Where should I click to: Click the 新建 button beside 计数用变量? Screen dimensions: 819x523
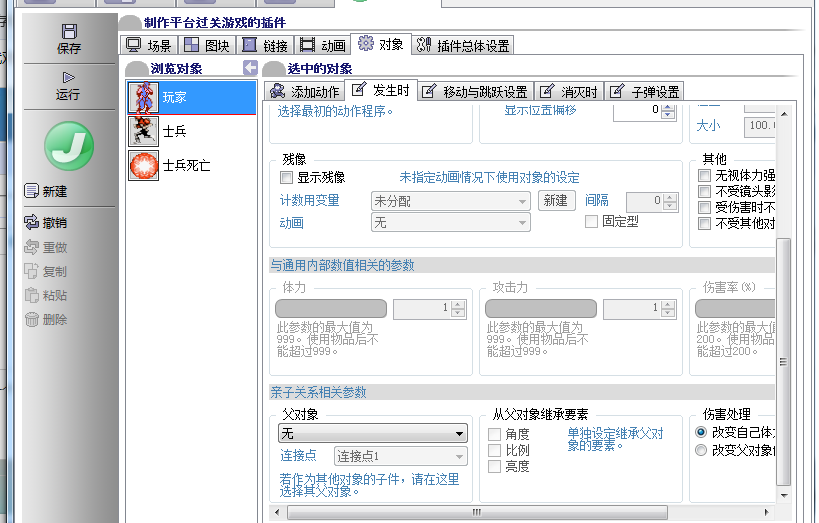click(x=556, y=201)
